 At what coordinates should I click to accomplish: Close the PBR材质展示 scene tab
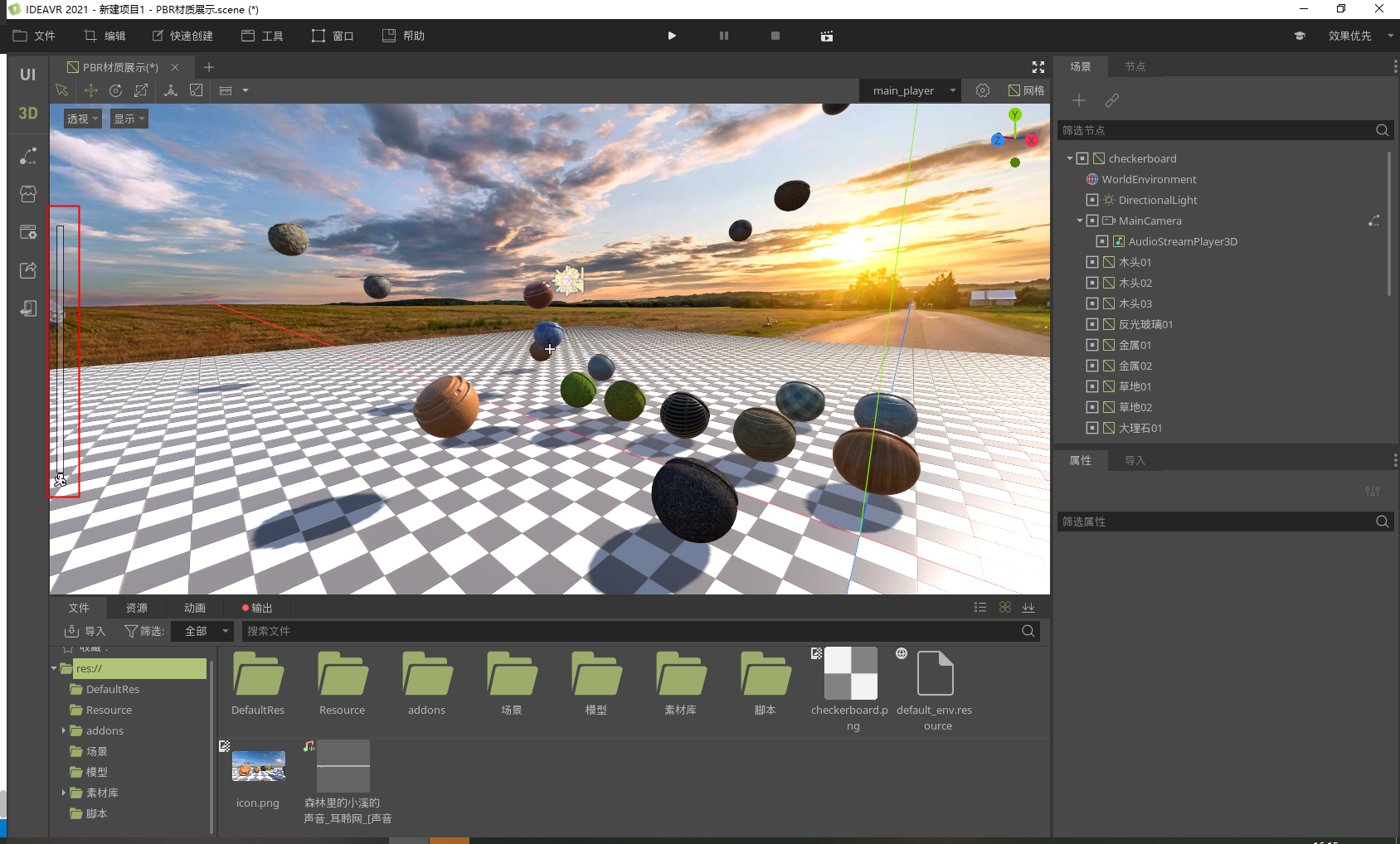(x=175, y=67)
